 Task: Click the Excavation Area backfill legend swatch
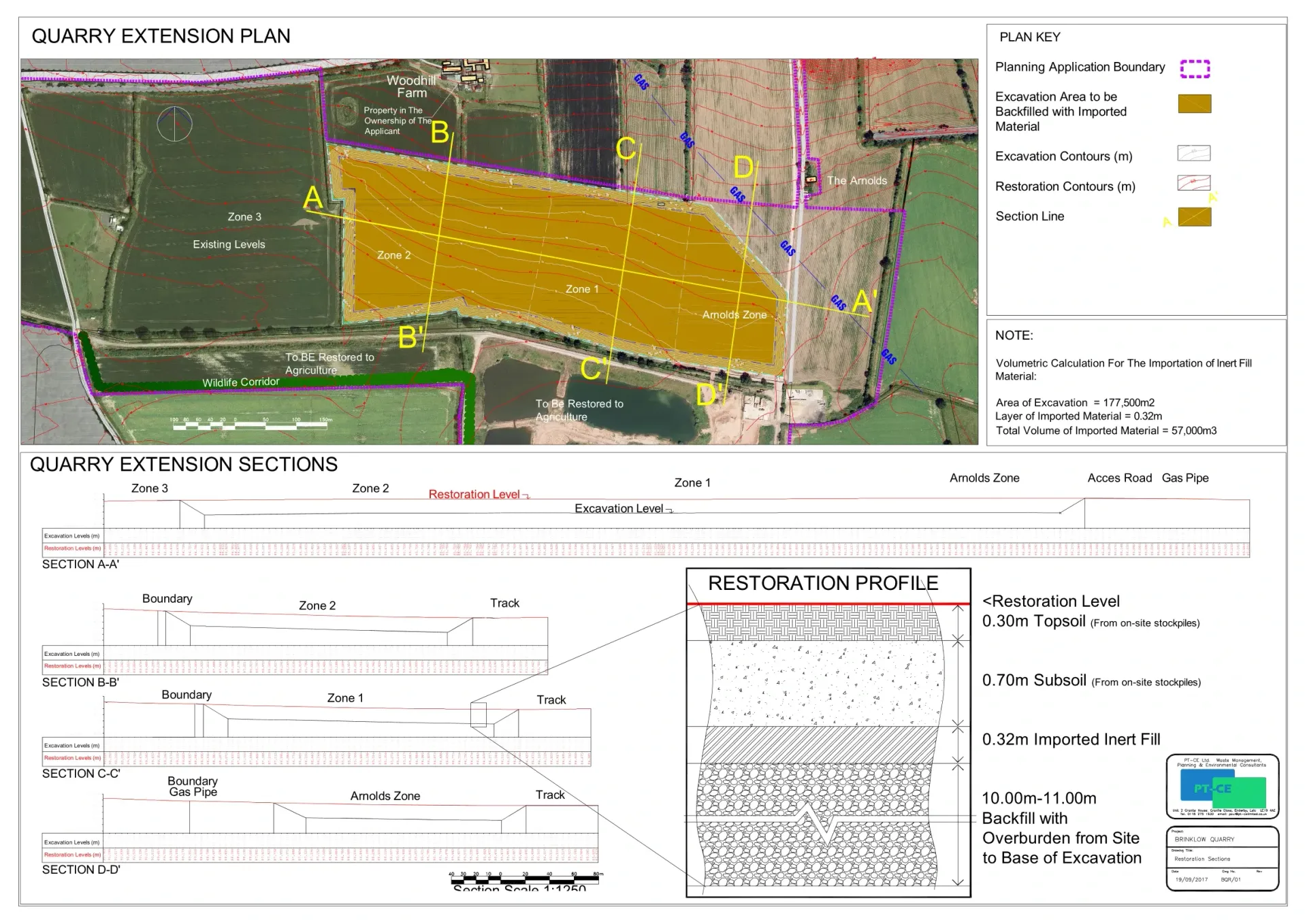(x=1193, y=103)
